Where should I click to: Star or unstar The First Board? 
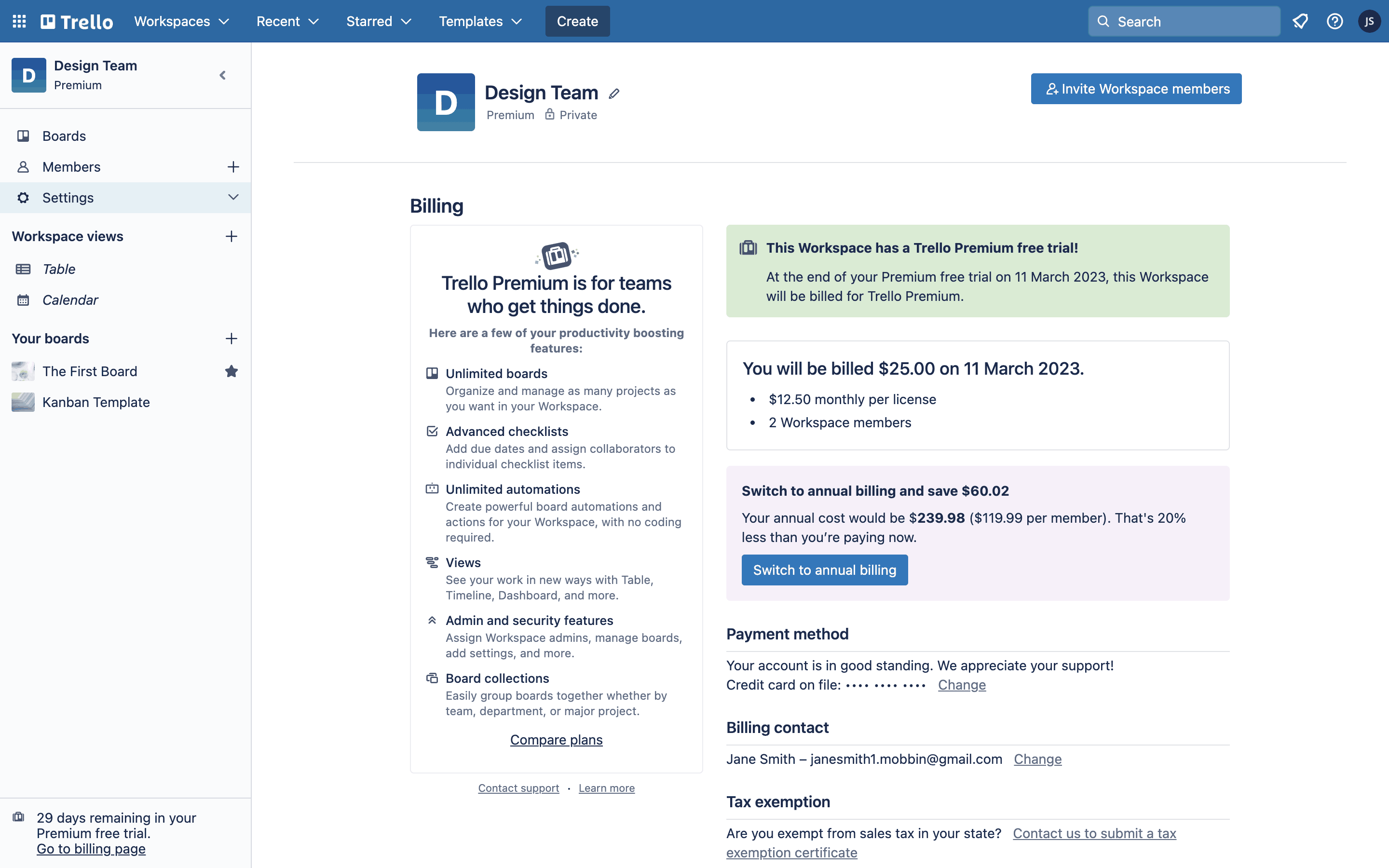coord(232,371)
